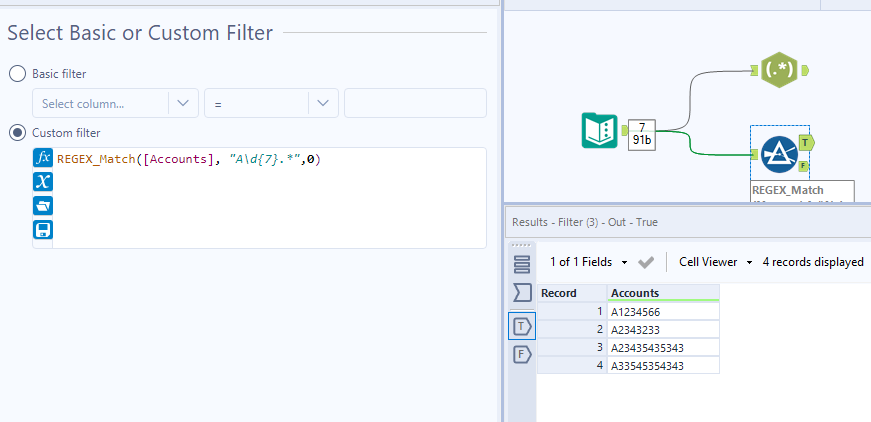871x422 pixels.
Task: Select the Custom filter radio button
Action: 17,132
